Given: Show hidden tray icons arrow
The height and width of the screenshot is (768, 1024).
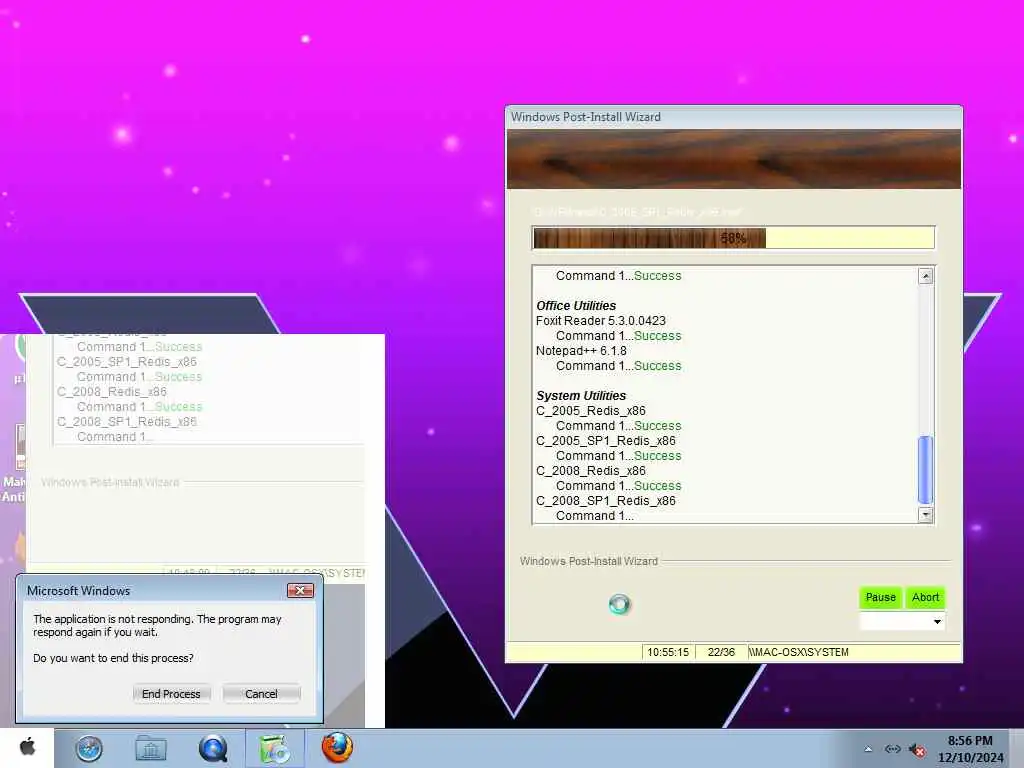Looking at the screenshot, I should point(868,749).
